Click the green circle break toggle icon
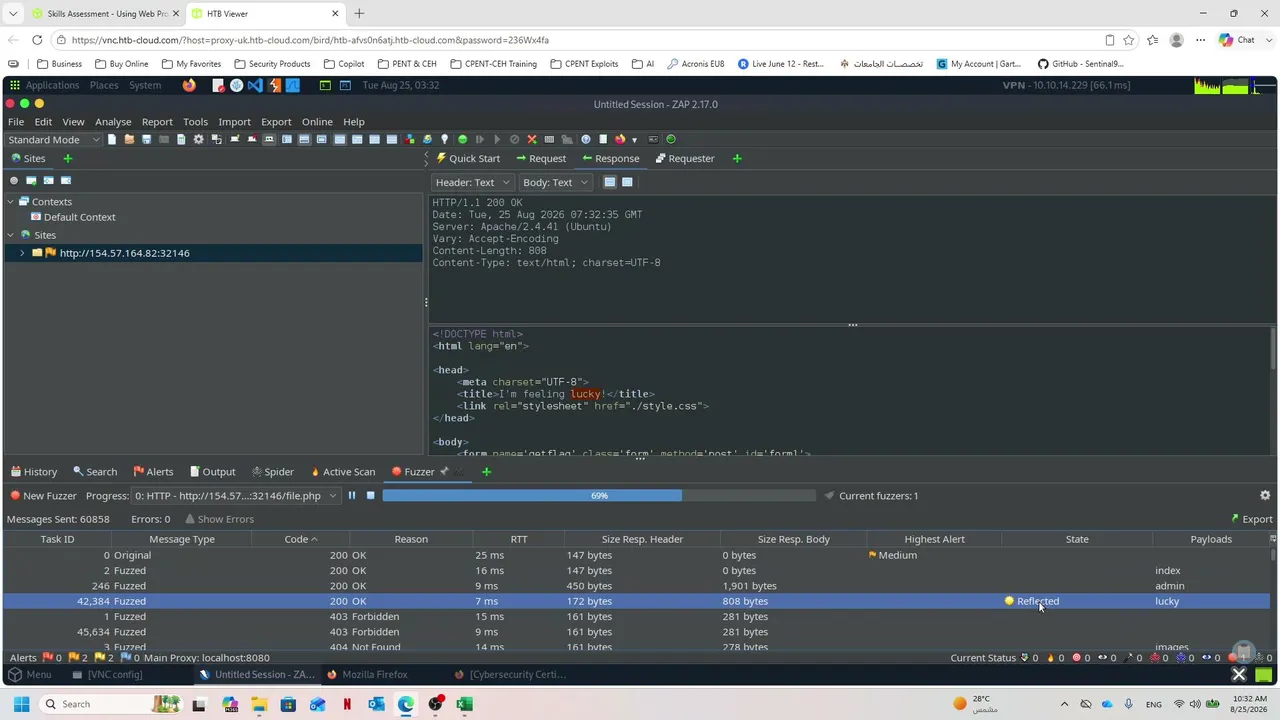This screenshot has width=1280, height=720. [x=462, y=140]
